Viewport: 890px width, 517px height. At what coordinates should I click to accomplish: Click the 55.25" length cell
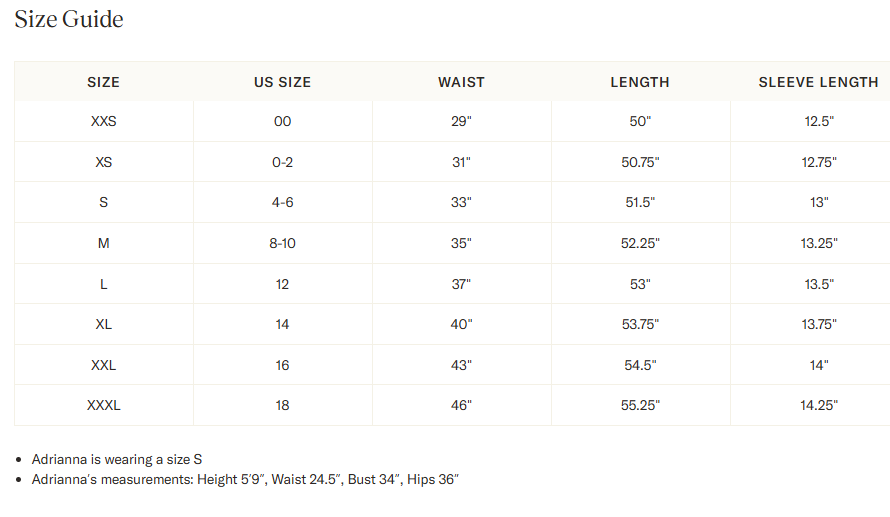(x=640, y=406)
